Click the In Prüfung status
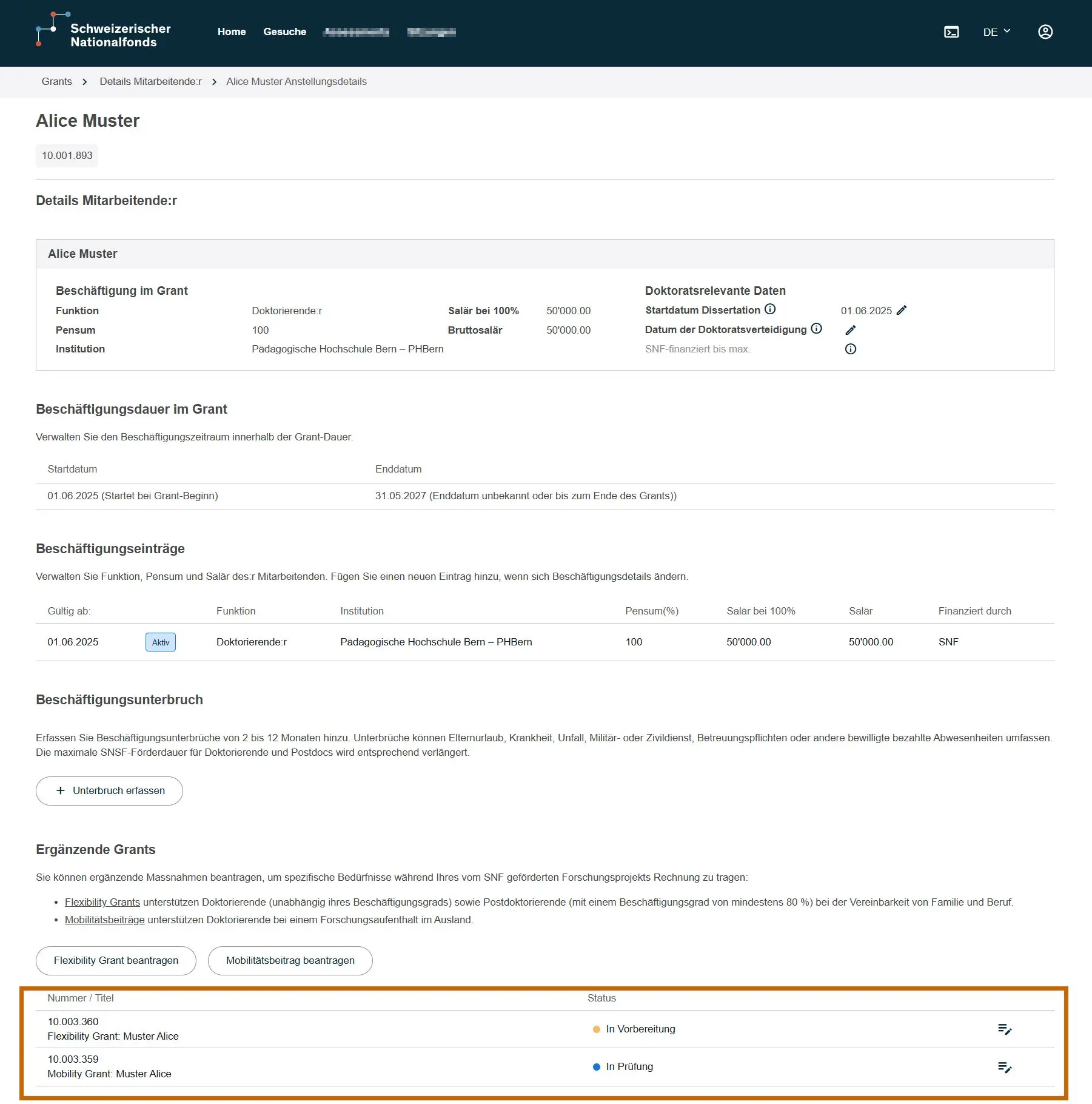Viewport: 1092px width, 1104px height. [623, 1067]
